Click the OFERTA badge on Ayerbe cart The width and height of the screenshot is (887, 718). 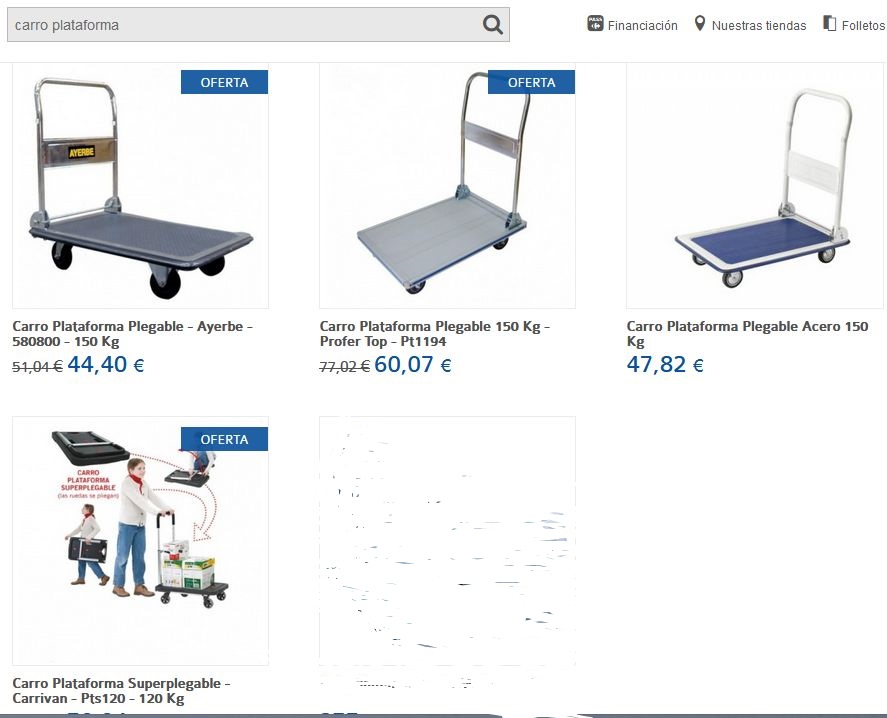[225, 82]
